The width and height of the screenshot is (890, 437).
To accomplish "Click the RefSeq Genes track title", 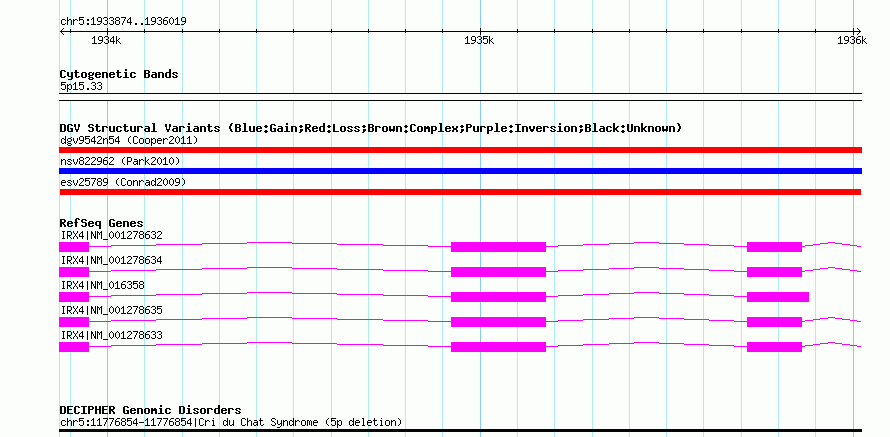I will (102, 223).
